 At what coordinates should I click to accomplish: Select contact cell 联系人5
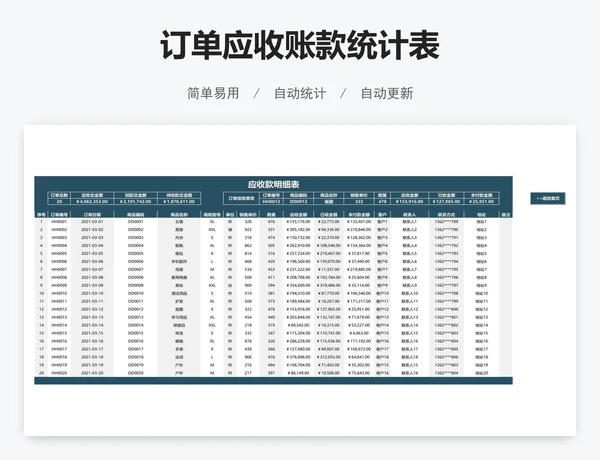[x=409, y=254]
